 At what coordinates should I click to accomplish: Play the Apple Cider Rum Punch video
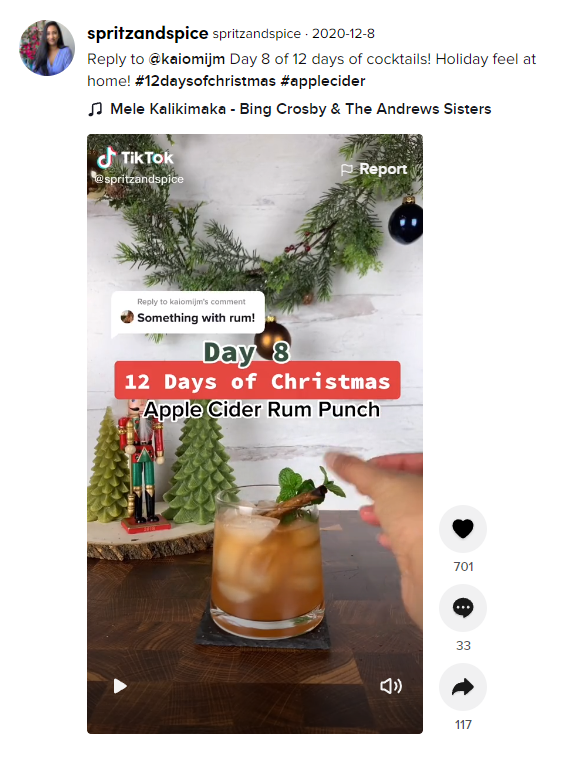(120, 686)
